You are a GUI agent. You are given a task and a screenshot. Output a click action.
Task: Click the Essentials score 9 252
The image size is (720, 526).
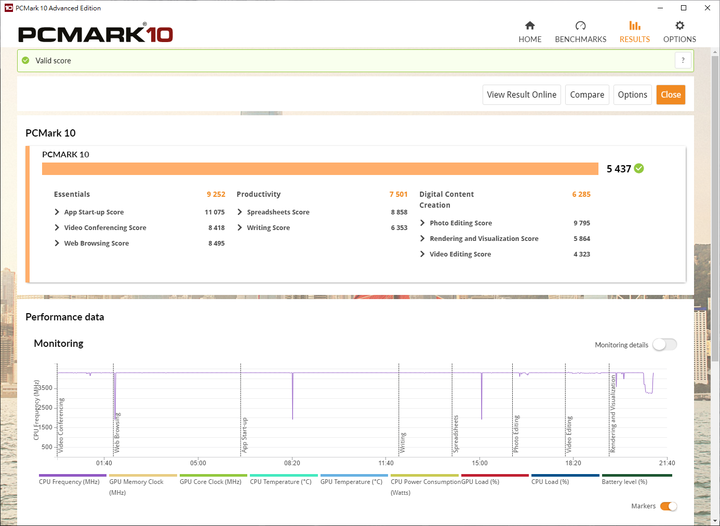tap(216, 194)
